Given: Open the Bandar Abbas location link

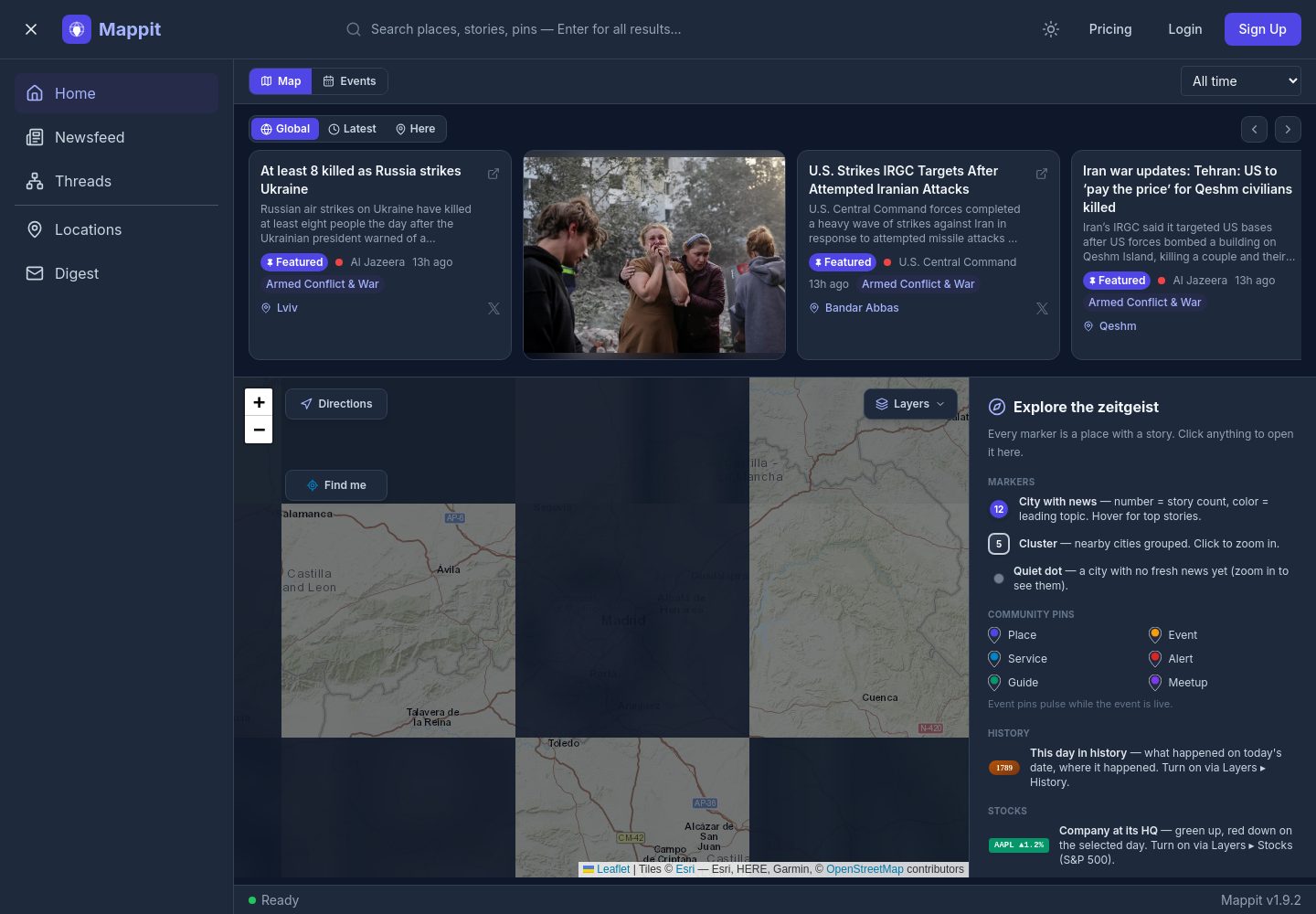Looking at the screenshot, I should (x=854, y=308).
